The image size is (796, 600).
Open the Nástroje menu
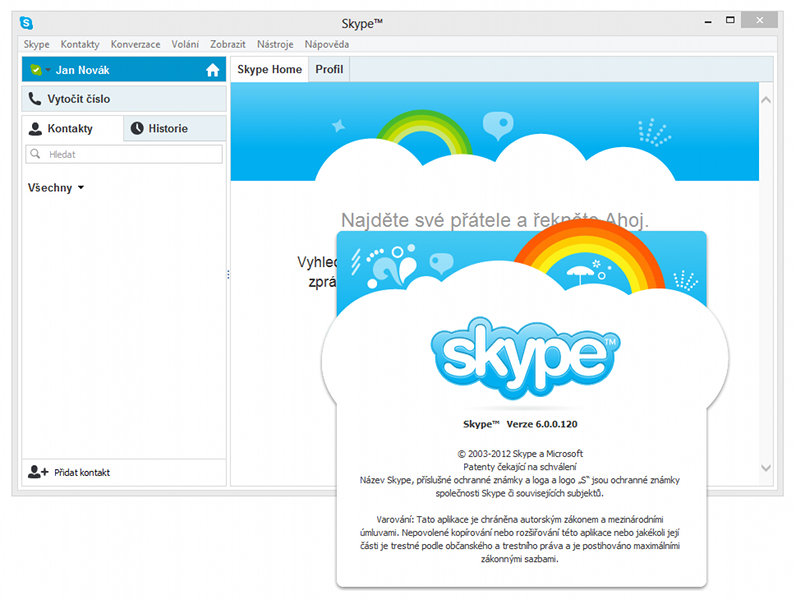click(x=275, y=45)
